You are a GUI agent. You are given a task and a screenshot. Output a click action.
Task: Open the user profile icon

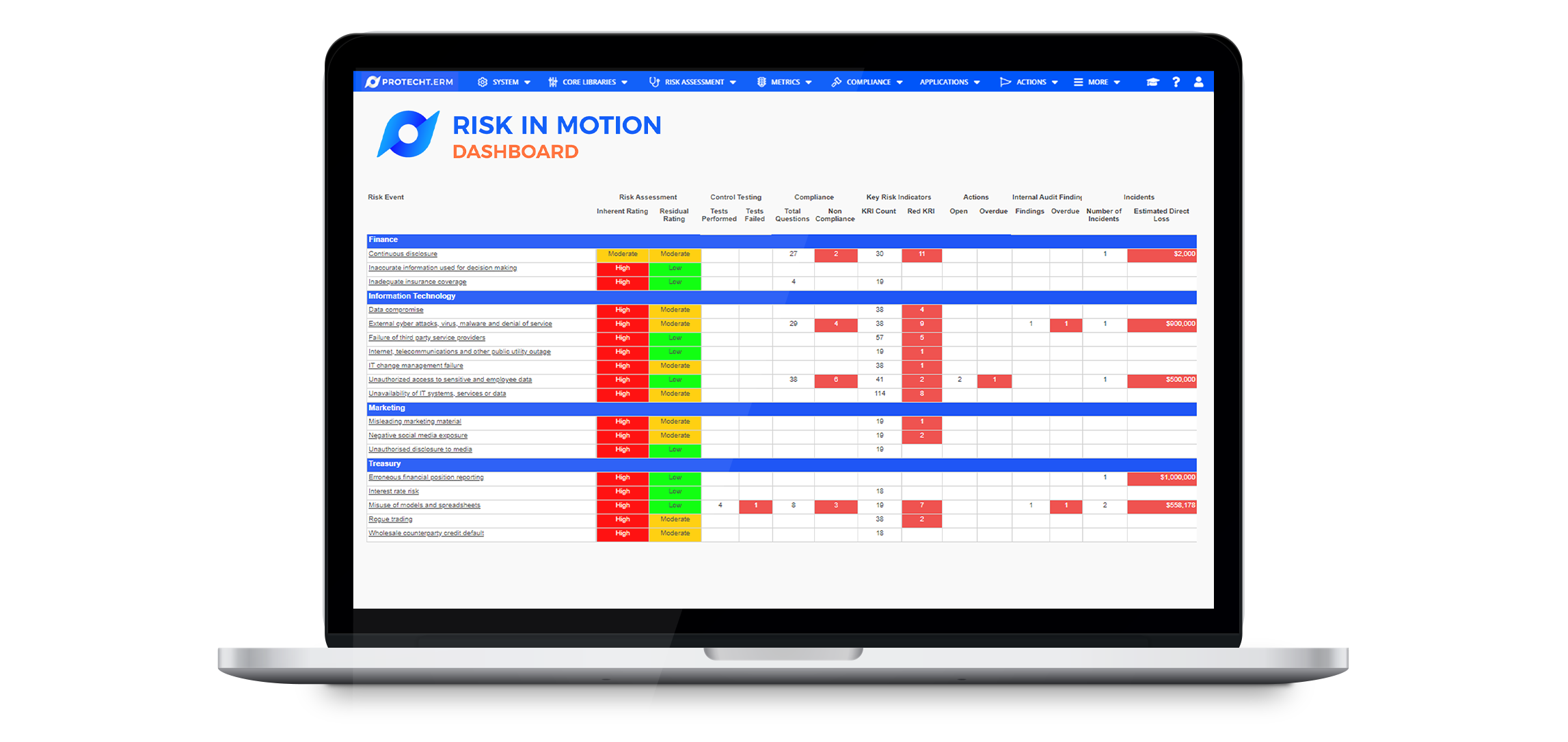(1200, 82)
